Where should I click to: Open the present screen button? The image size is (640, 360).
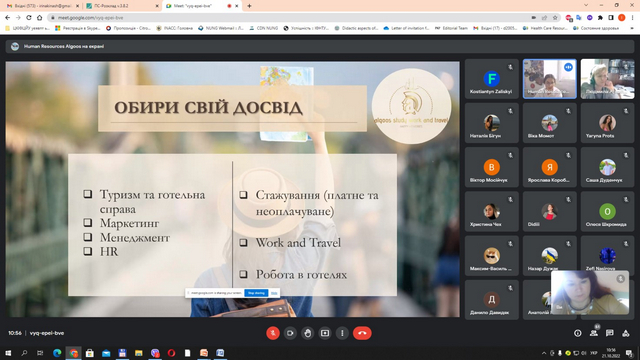(325, 333)
